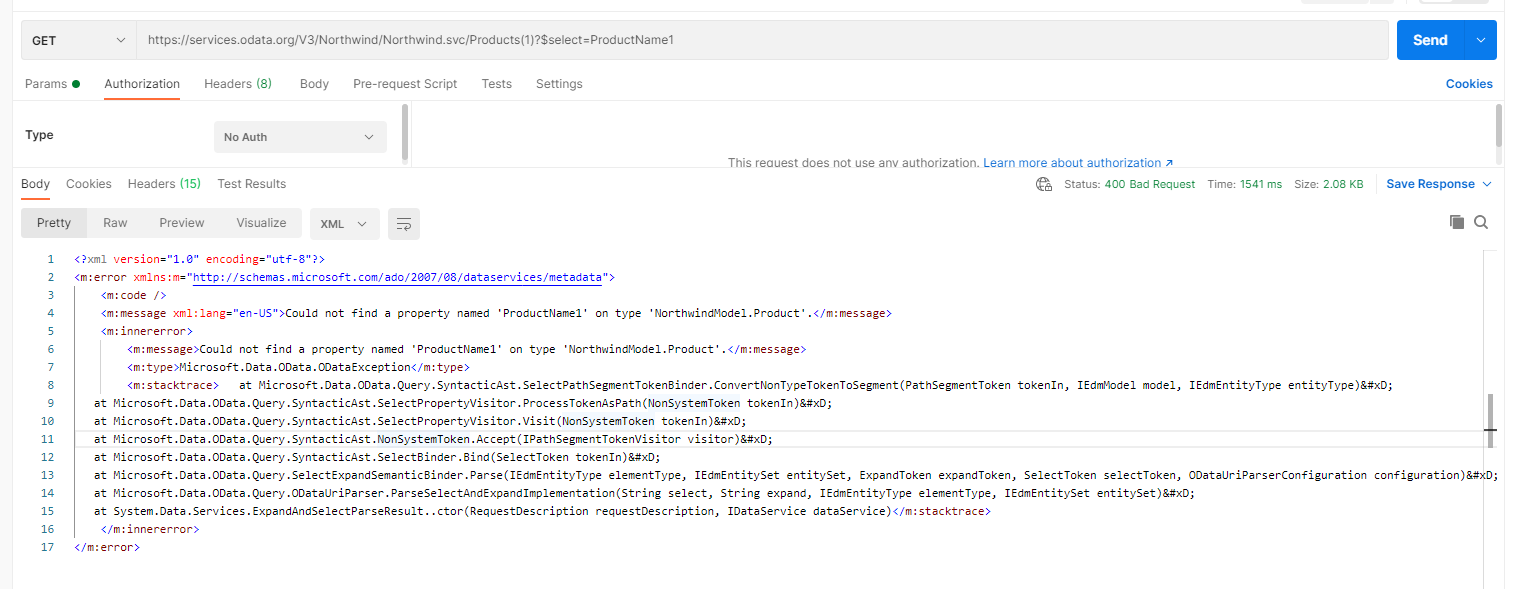This screenshot has height=589, width=1516.
Task: Expand the No Auth type dropdown
Action: click(x=300, y=137)
